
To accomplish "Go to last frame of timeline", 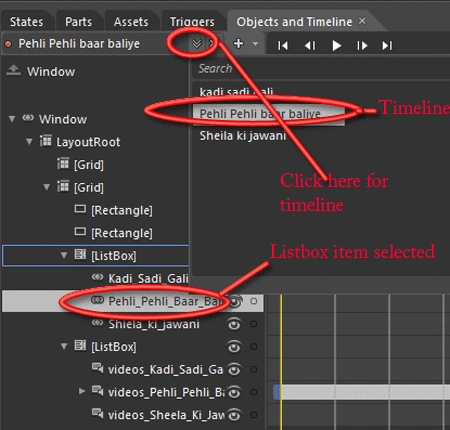I will [387, 45].
